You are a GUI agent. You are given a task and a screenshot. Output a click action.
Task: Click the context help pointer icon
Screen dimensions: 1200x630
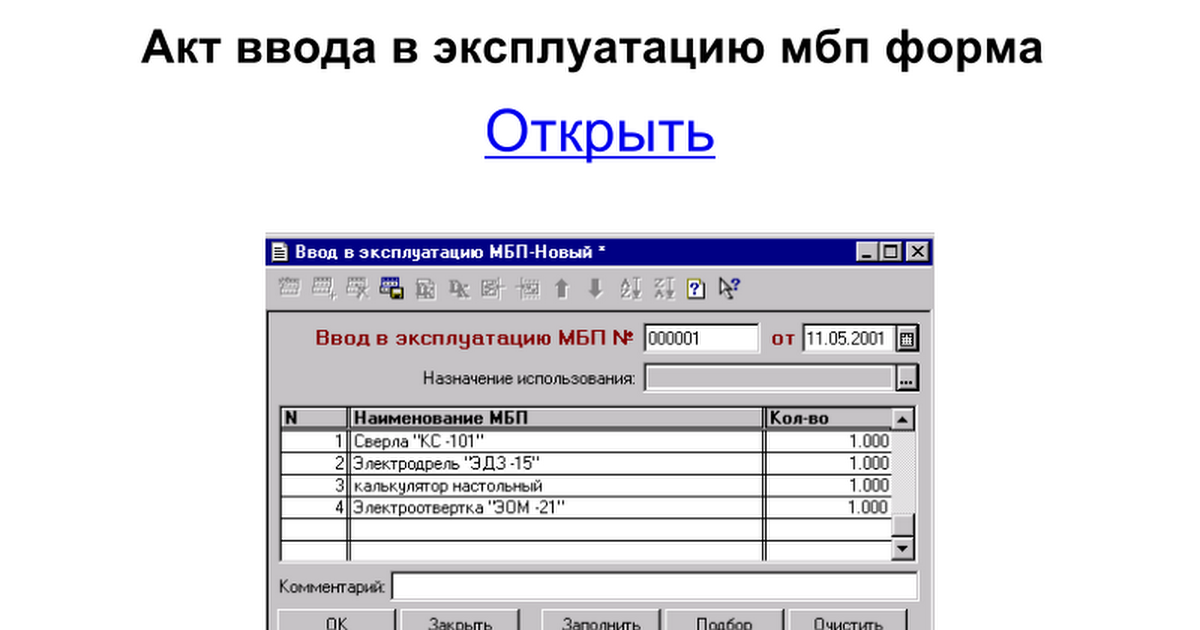tap(729, 289)
